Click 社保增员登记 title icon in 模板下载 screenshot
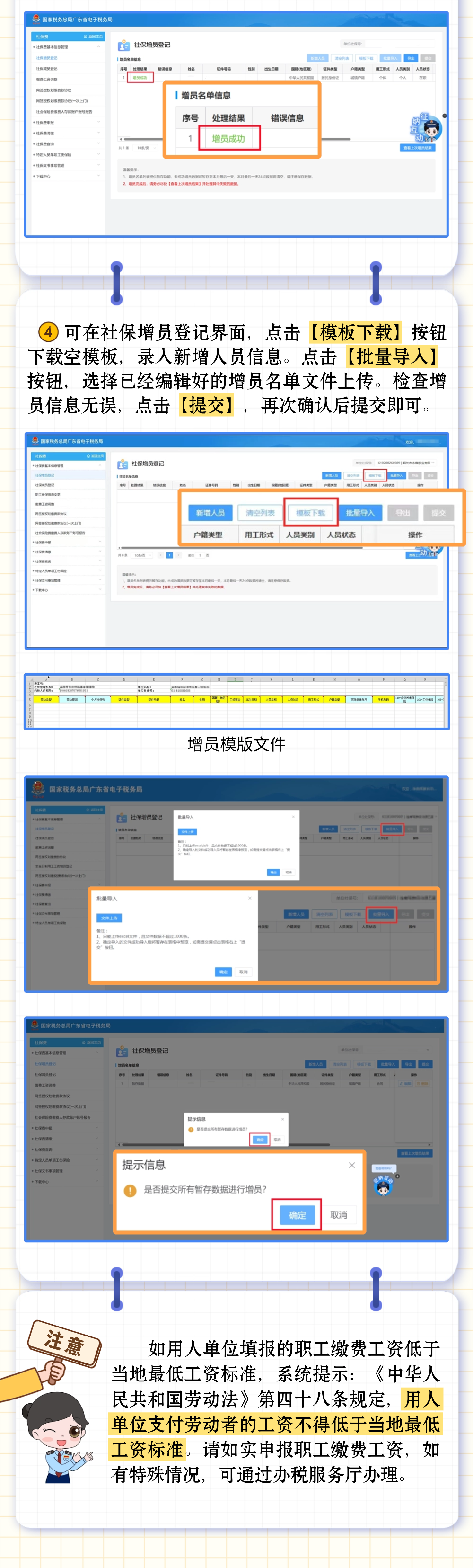 (x=122, y=464)
